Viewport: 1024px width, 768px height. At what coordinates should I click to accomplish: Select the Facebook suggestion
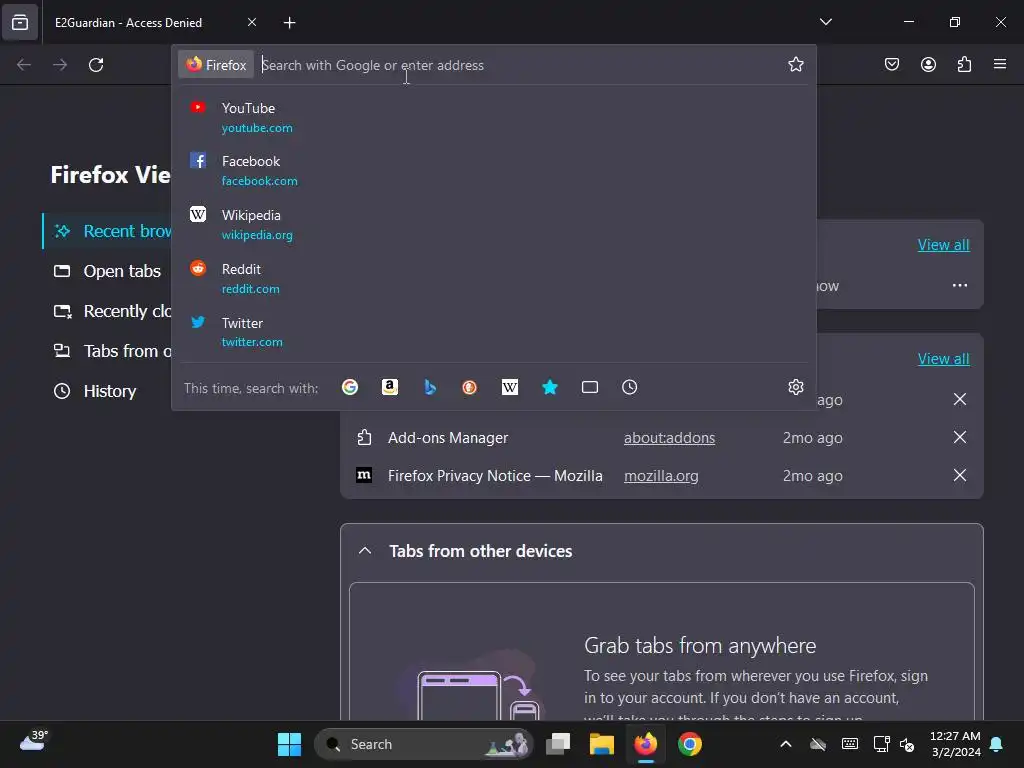coord(494,170)
